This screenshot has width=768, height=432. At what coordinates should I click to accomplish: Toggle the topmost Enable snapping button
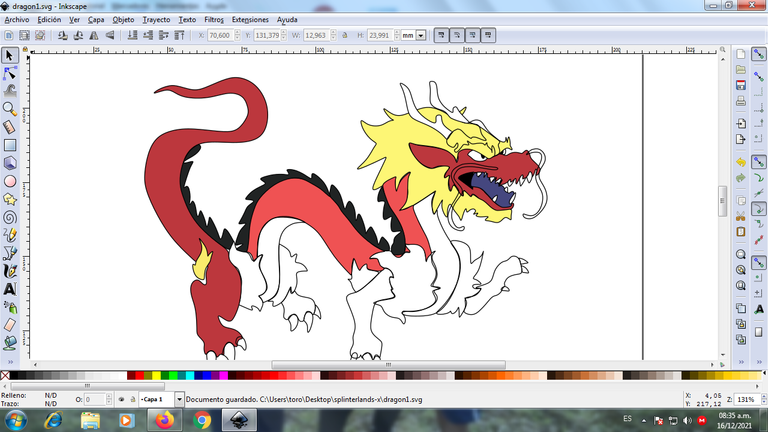click(759, 54)
